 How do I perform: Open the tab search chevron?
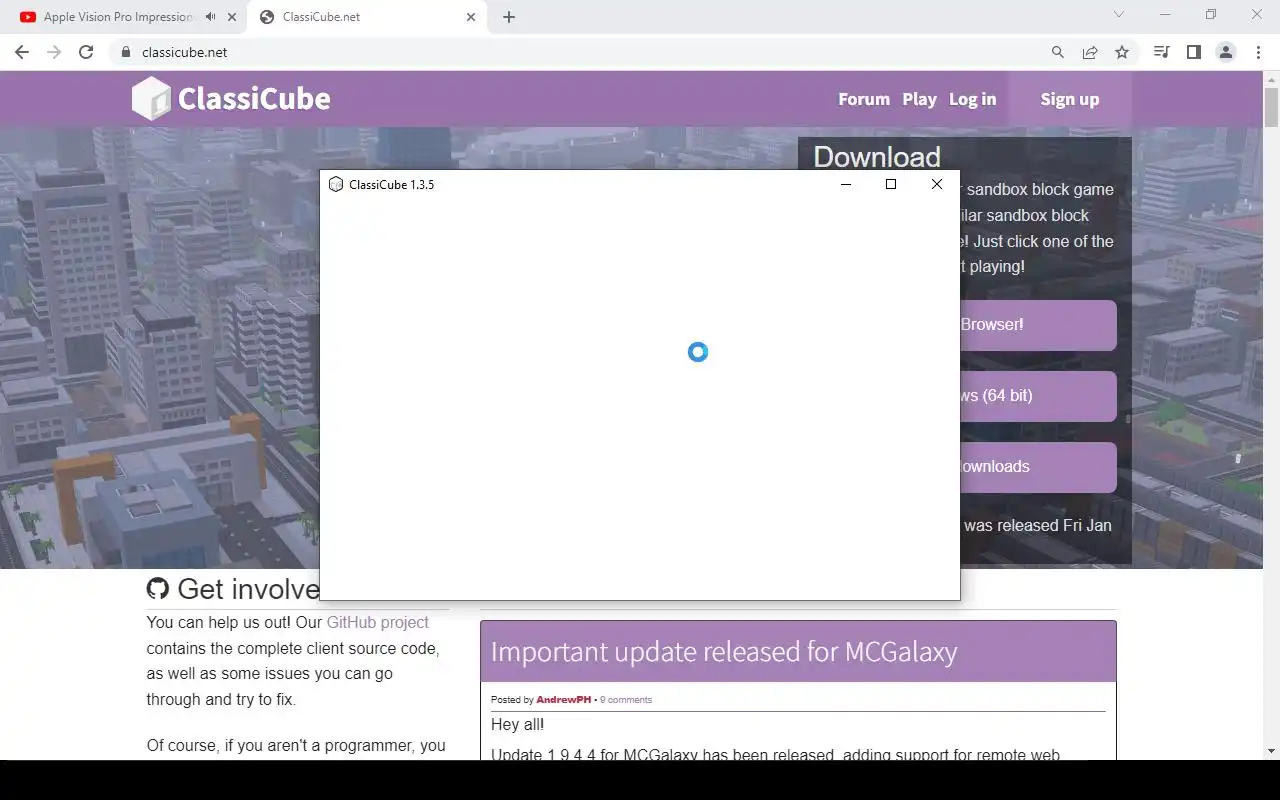click(x=1119, y=14)
